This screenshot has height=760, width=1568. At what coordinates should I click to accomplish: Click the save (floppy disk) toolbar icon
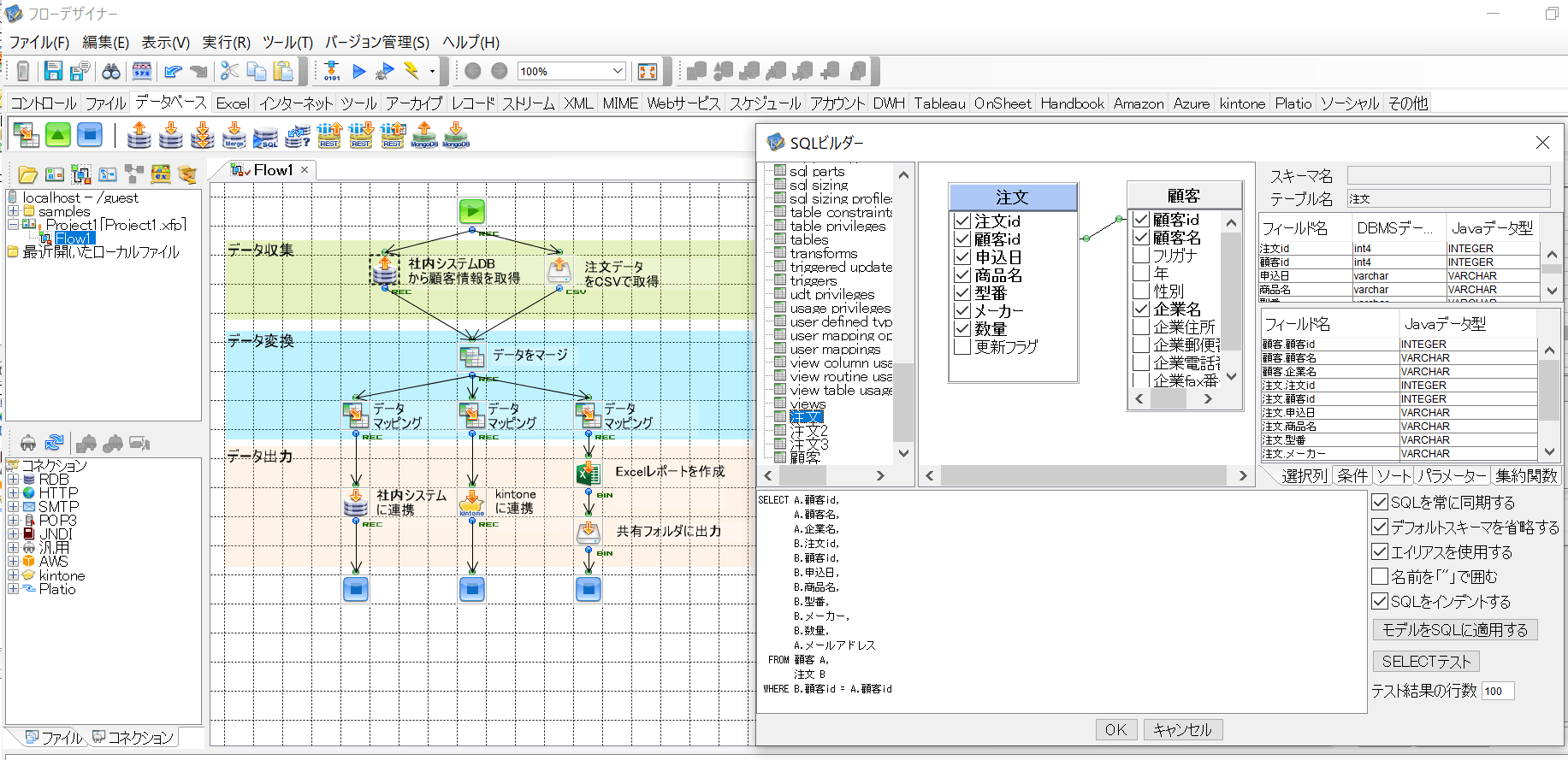(53, 71)
